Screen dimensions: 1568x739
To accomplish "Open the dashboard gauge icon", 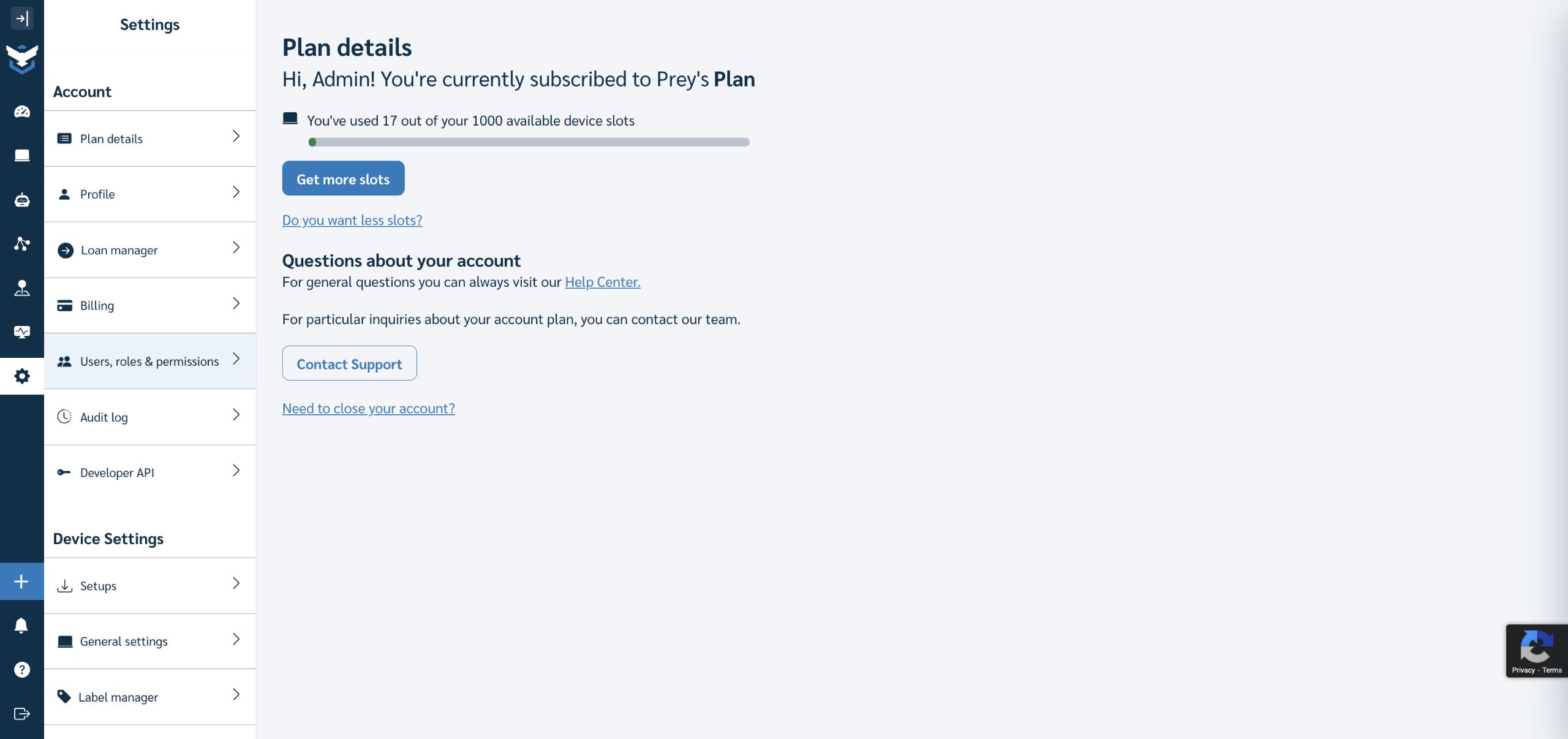I will pos(22,112).
